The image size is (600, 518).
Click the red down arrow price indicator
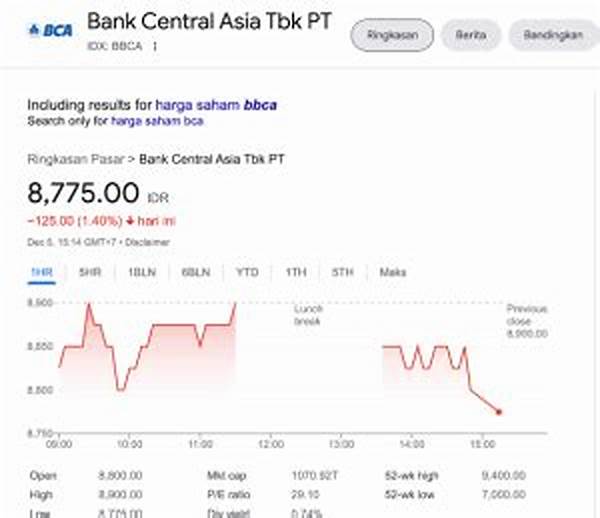pos(129,220)
